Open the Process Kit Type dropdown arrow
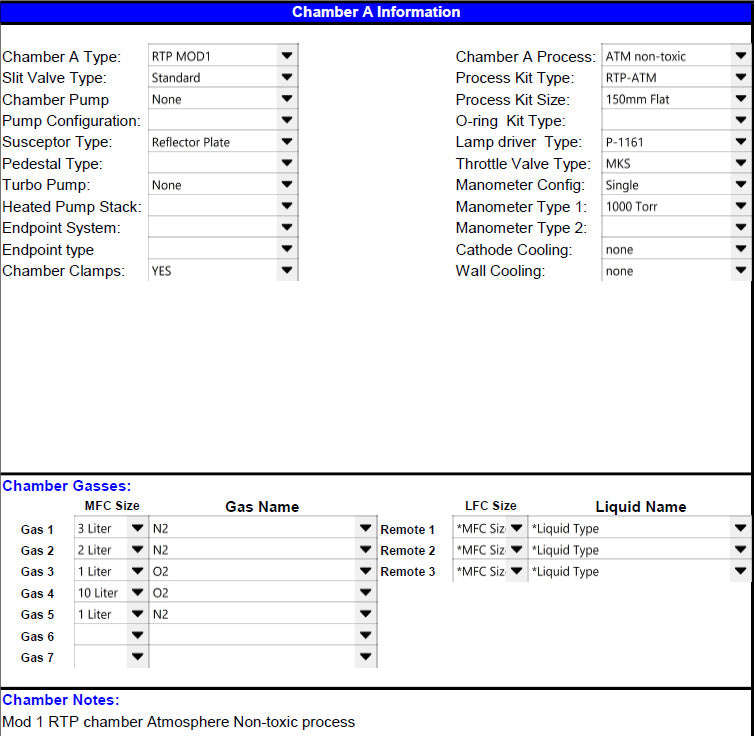The image size is (754, 736). (741, 77)
